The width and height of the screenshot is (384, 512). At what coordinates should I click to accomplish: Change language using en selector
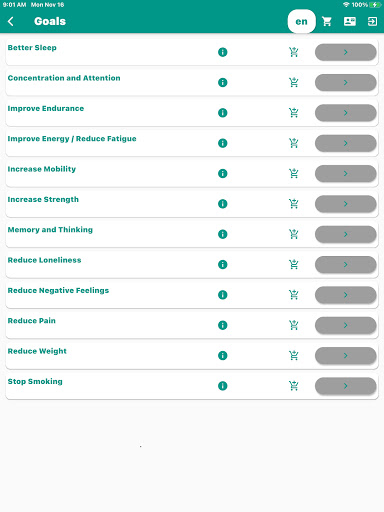click(x=301, y=22)
